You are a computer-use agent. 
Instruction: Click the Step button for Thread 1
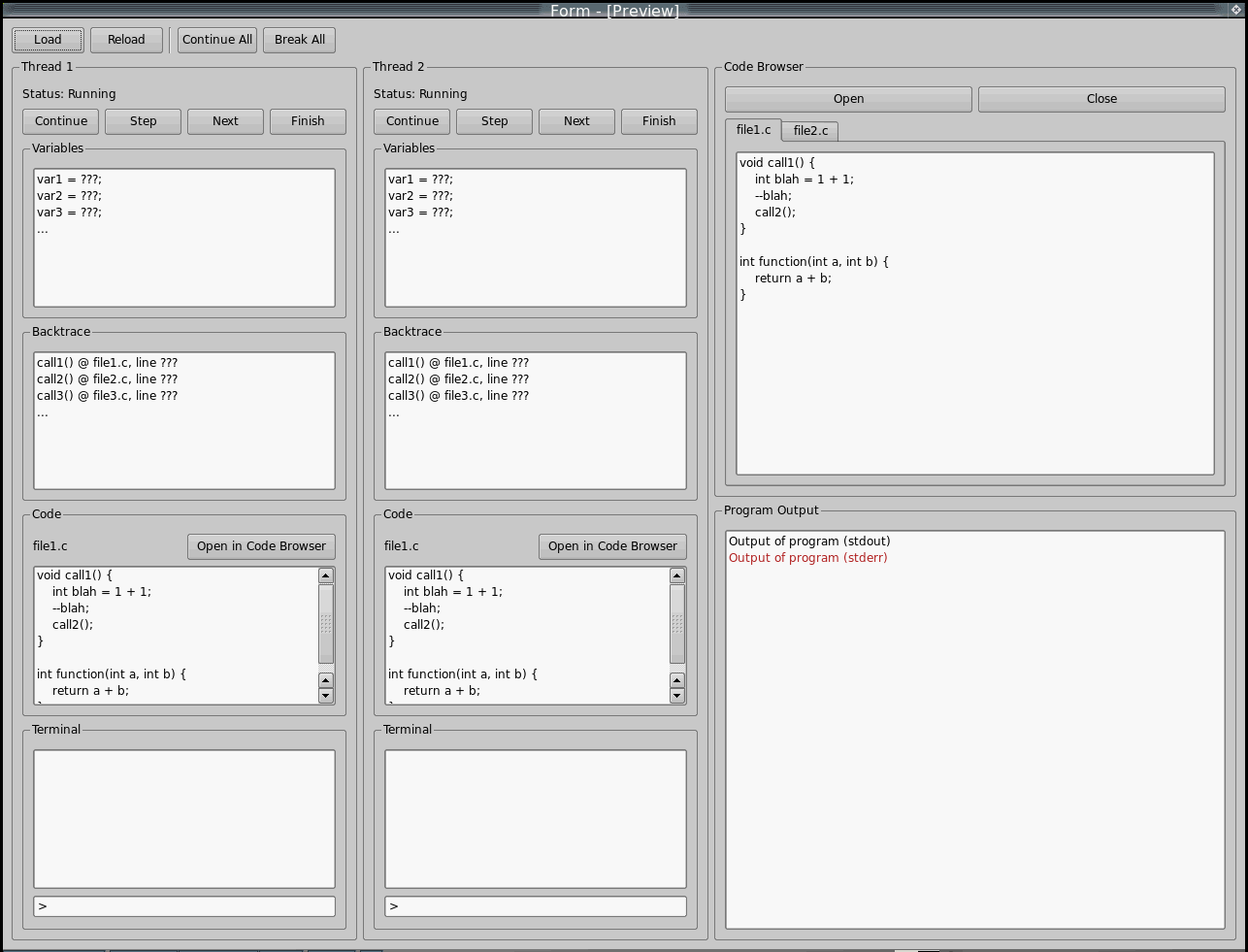(144, 121)
